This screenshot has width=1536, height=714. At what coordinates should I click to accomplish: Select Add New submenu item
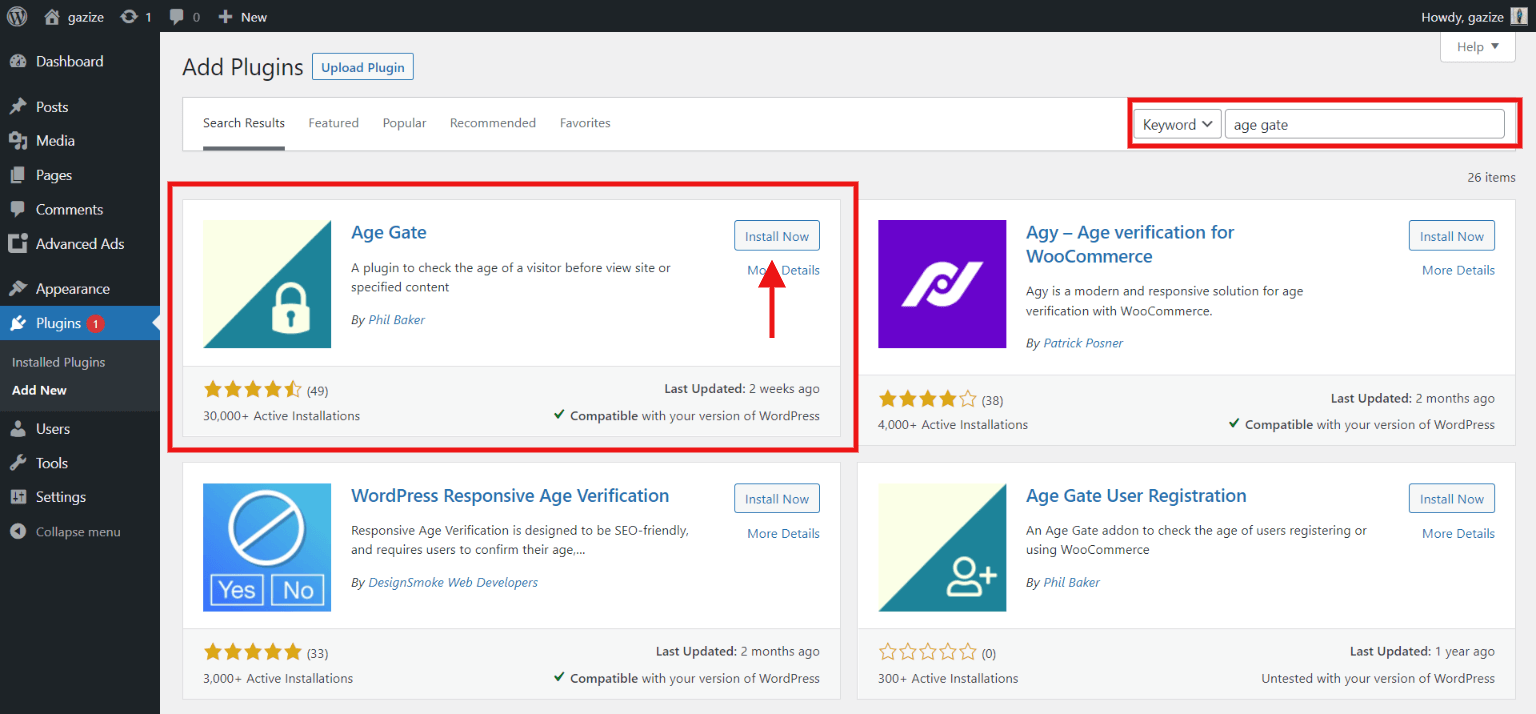(x=39, y=390)
